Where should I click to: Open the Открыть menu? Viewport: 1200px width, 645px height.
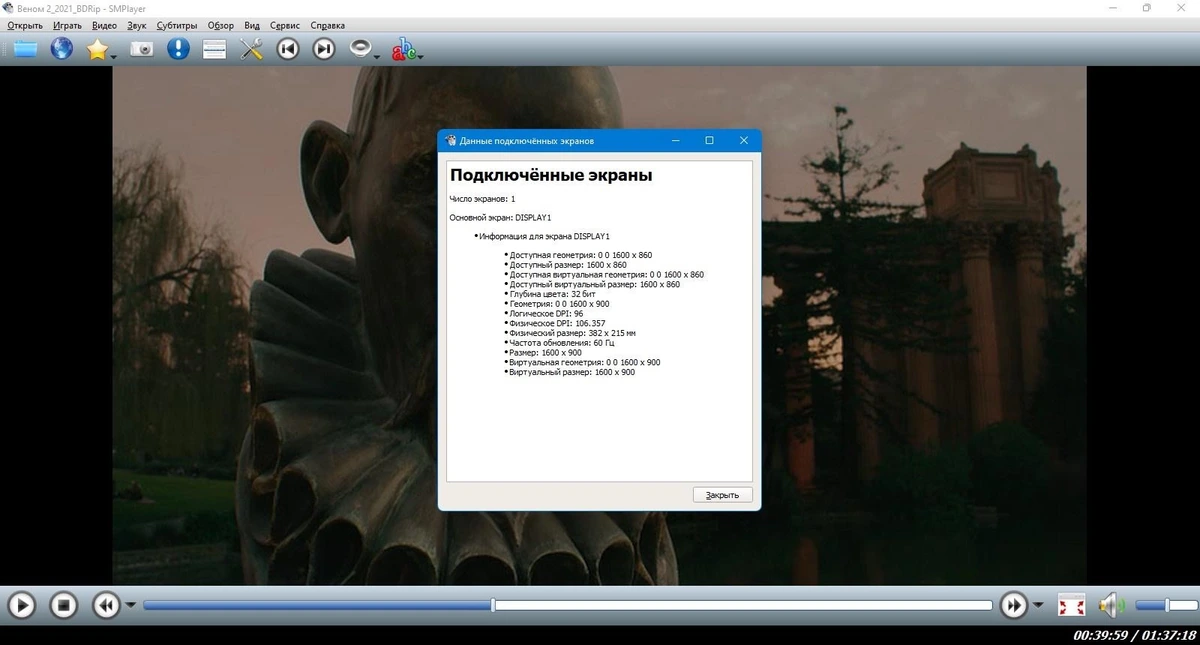tap(25, 25)
